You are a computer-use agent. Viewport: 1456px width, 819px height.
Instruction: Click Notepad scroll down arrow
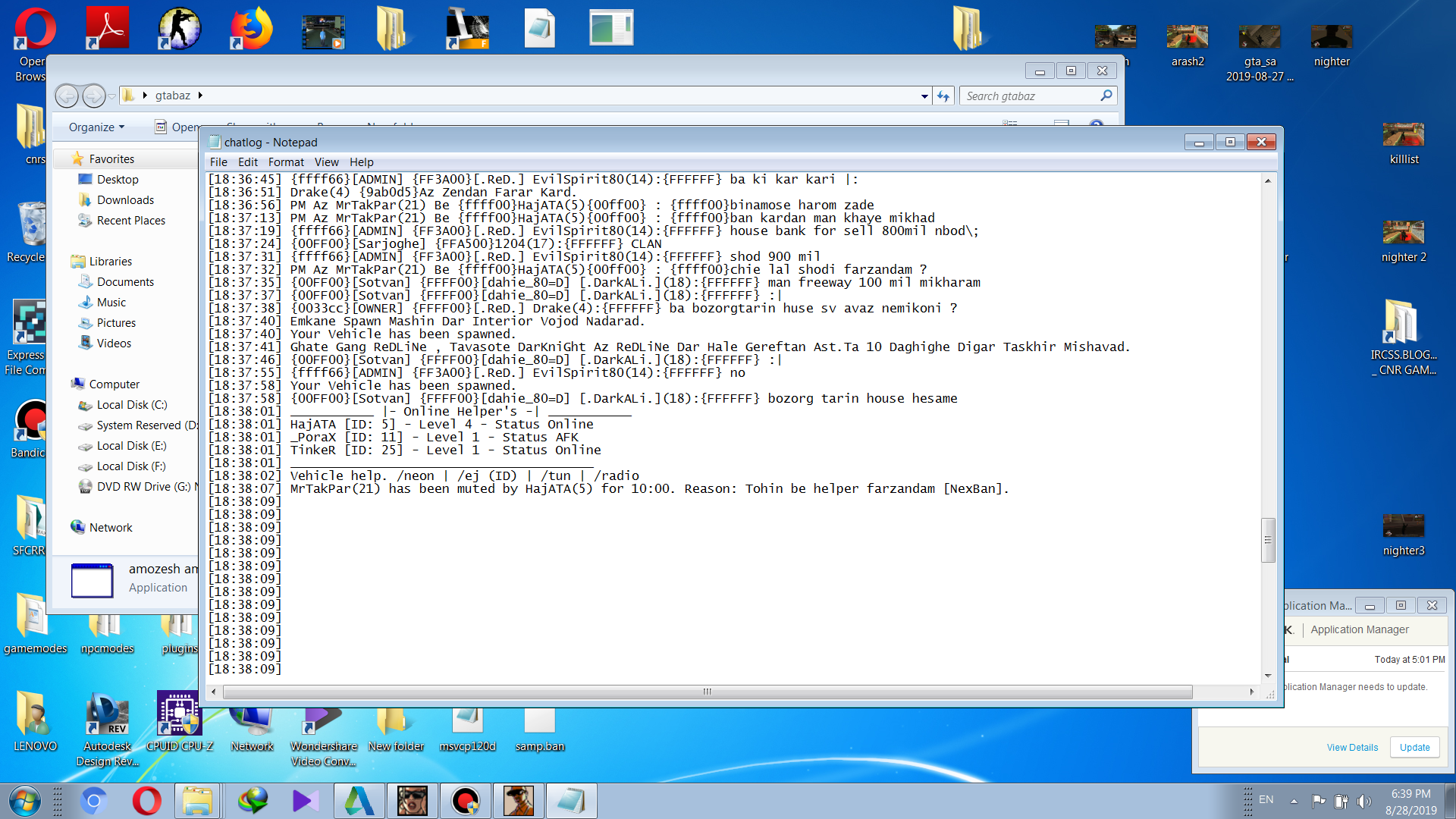click(x=1267, y=676)
